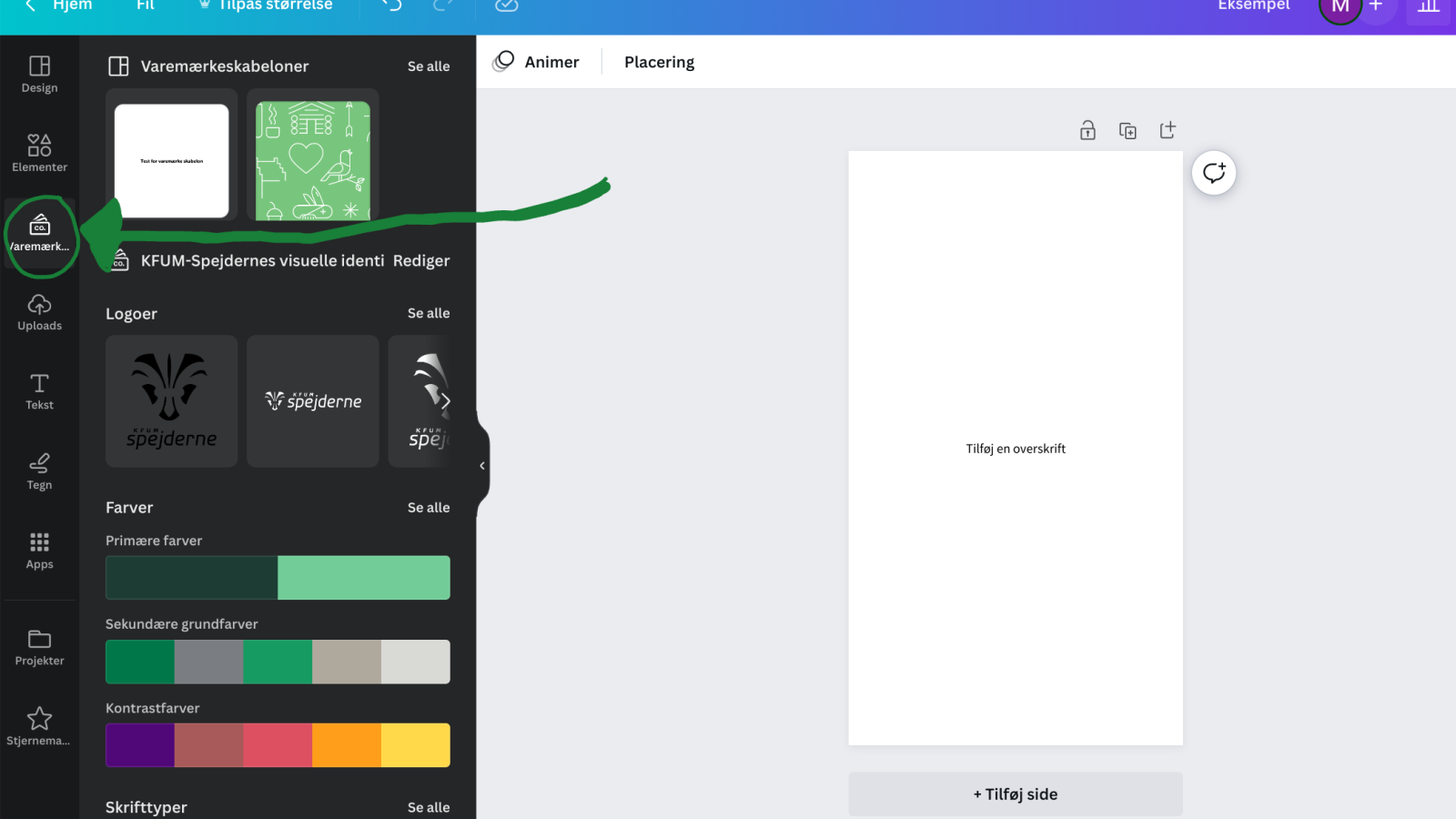This screenshot has height=819, width=1456.
Task: Open the Elementer panel in sidebar
Action: pos(39,152)
